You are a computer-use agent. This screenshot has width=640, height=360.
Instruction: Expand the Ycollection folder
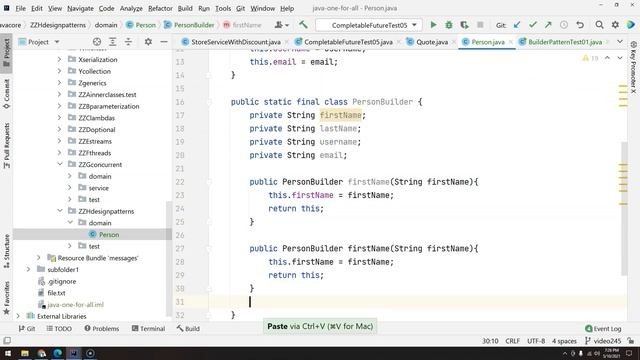pos(60,71)
